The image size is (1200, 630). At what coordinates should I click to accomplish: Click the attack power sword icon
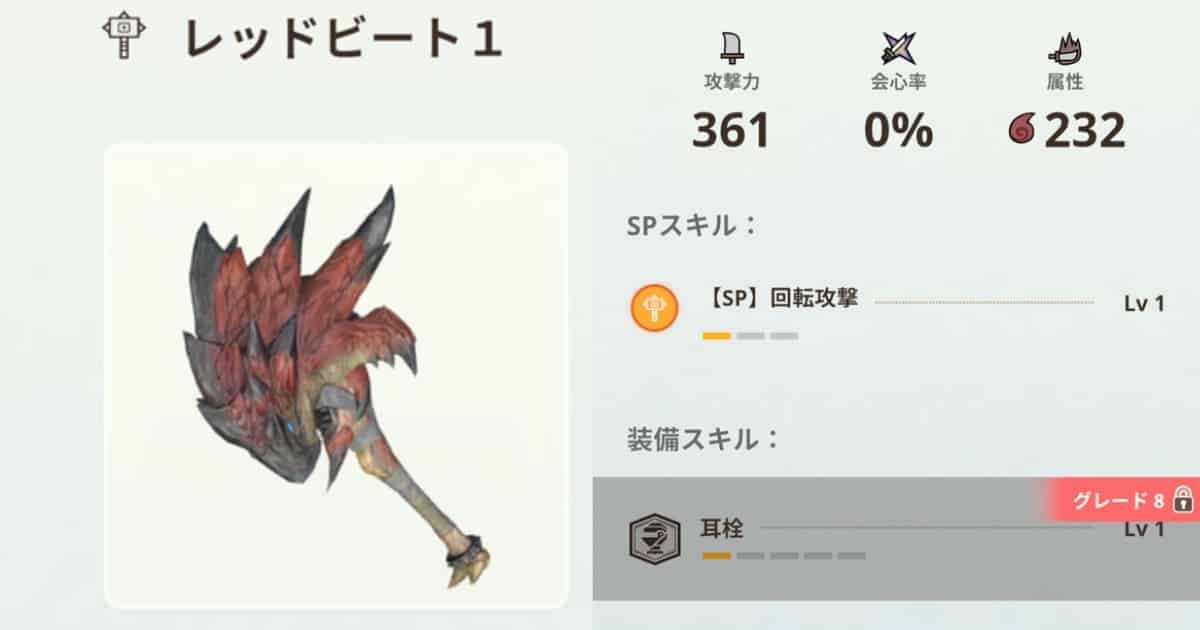point(731,47)
